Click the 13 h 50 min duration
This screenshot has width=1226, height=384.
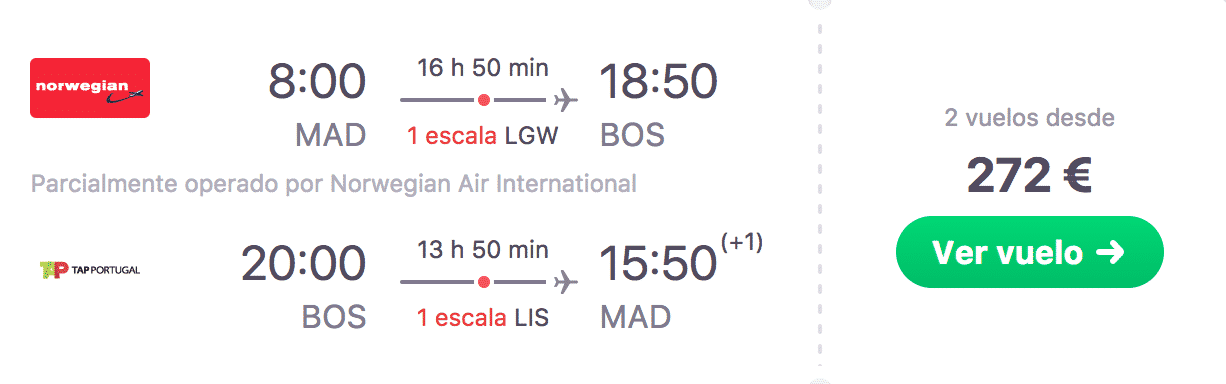click(483, 250)
